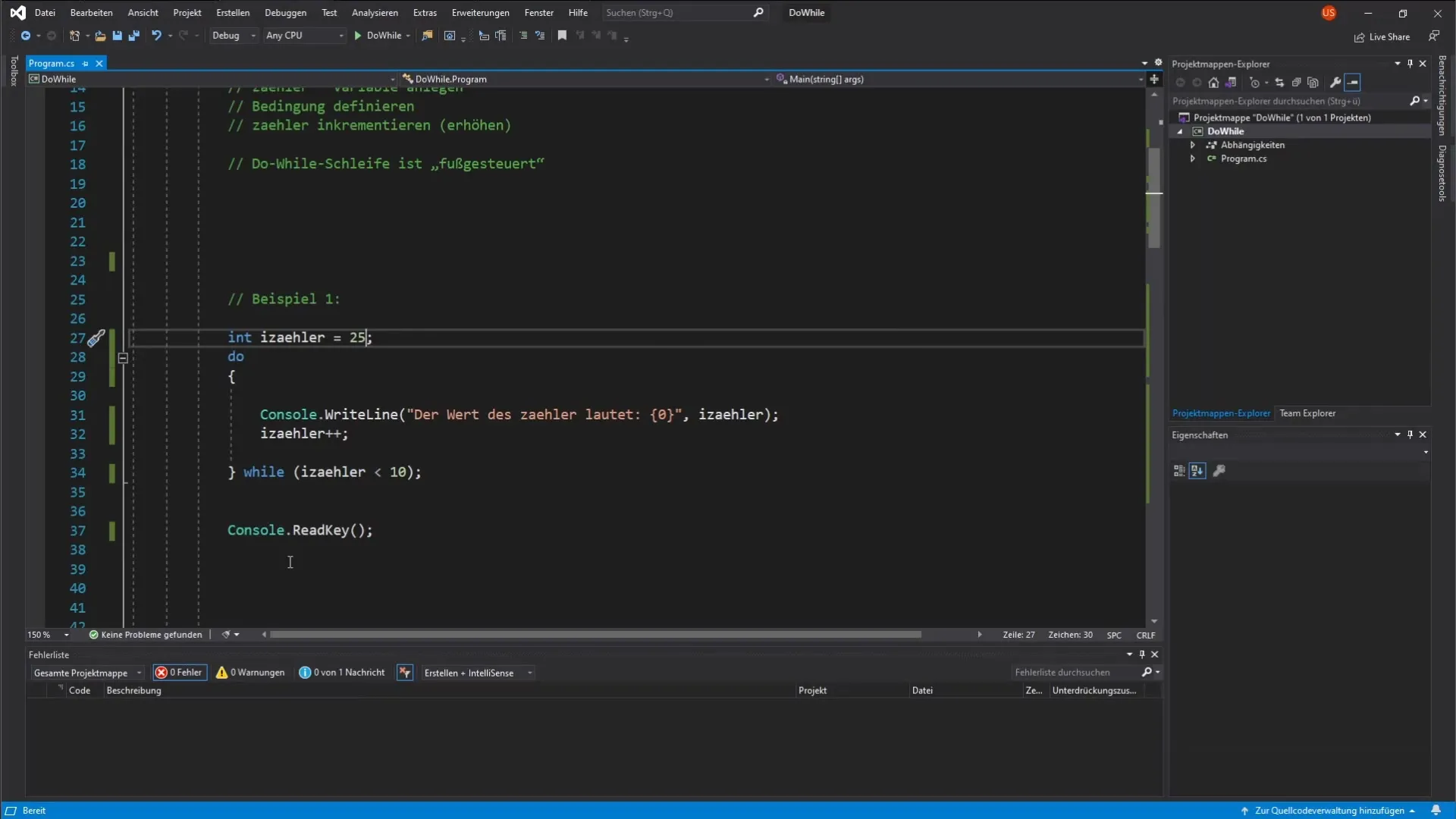Image resolution: width=1456 pixels, height=819 pixels.
Task: Toggle preview selected items button
Action: pos(1353,83)
